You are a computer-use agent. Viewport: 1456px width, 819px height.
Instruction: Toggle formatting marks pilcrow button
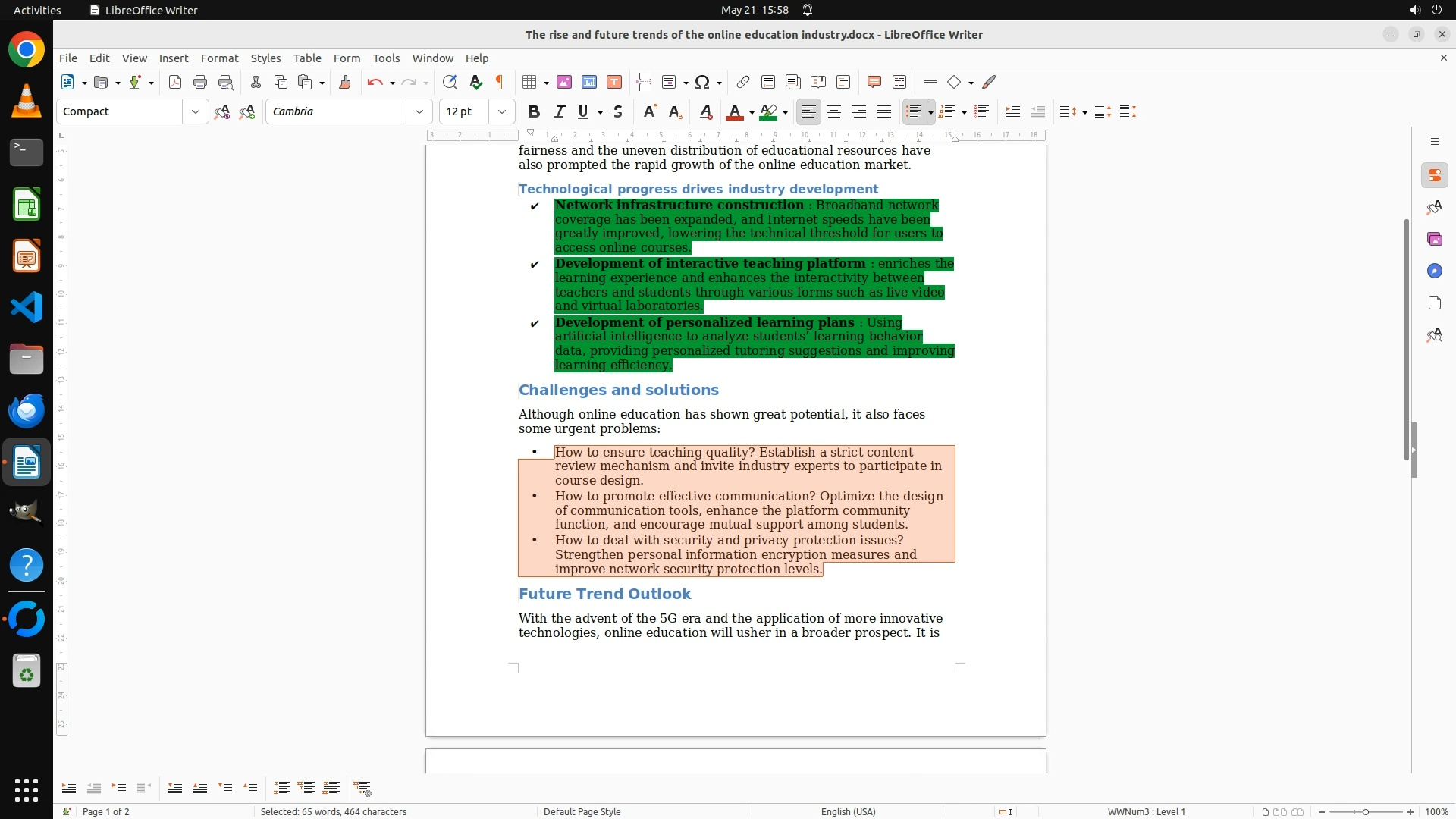coord(500,82)
